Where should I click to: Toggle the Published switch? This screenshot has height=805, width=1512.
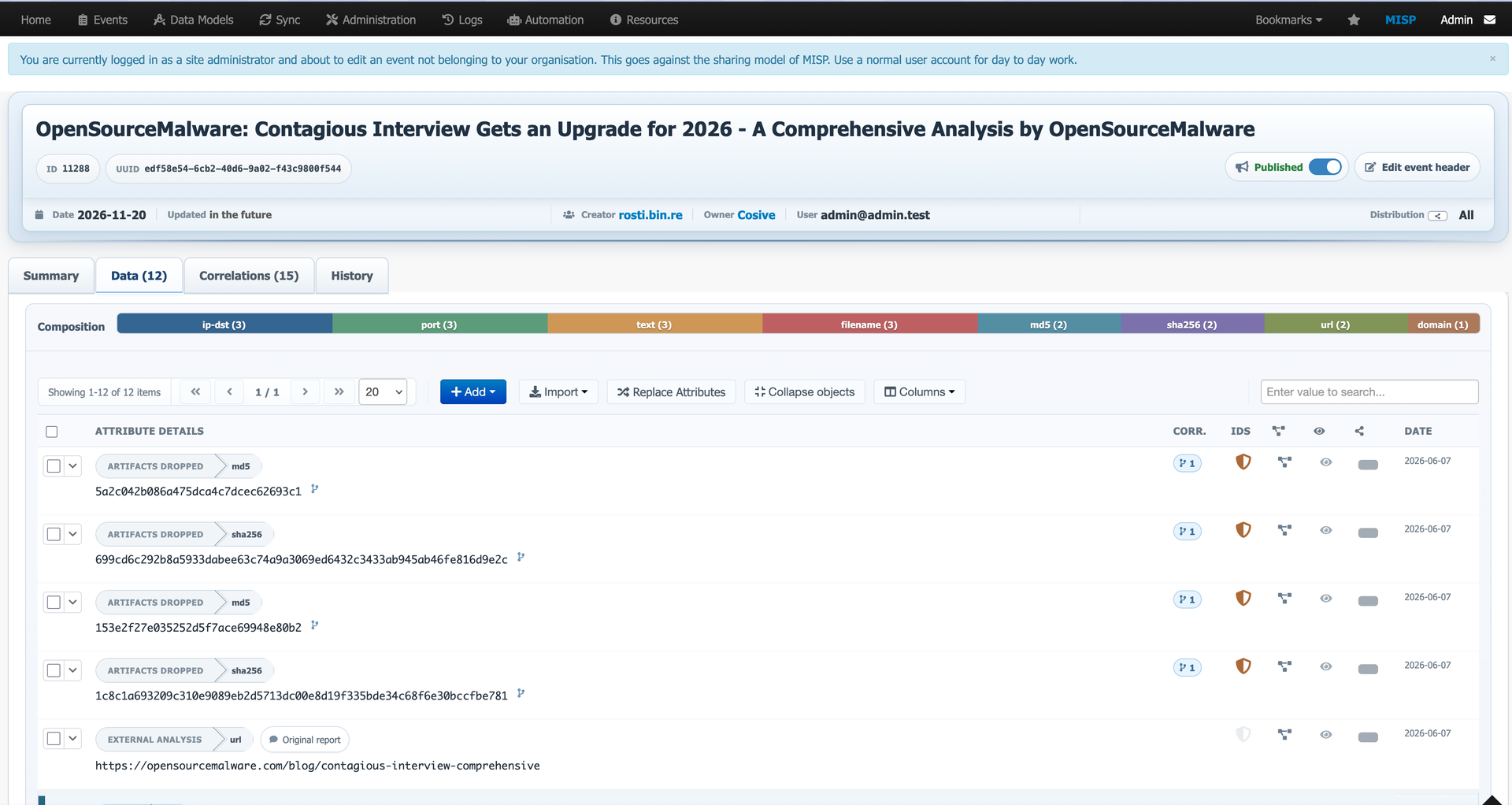[1325, 167]
